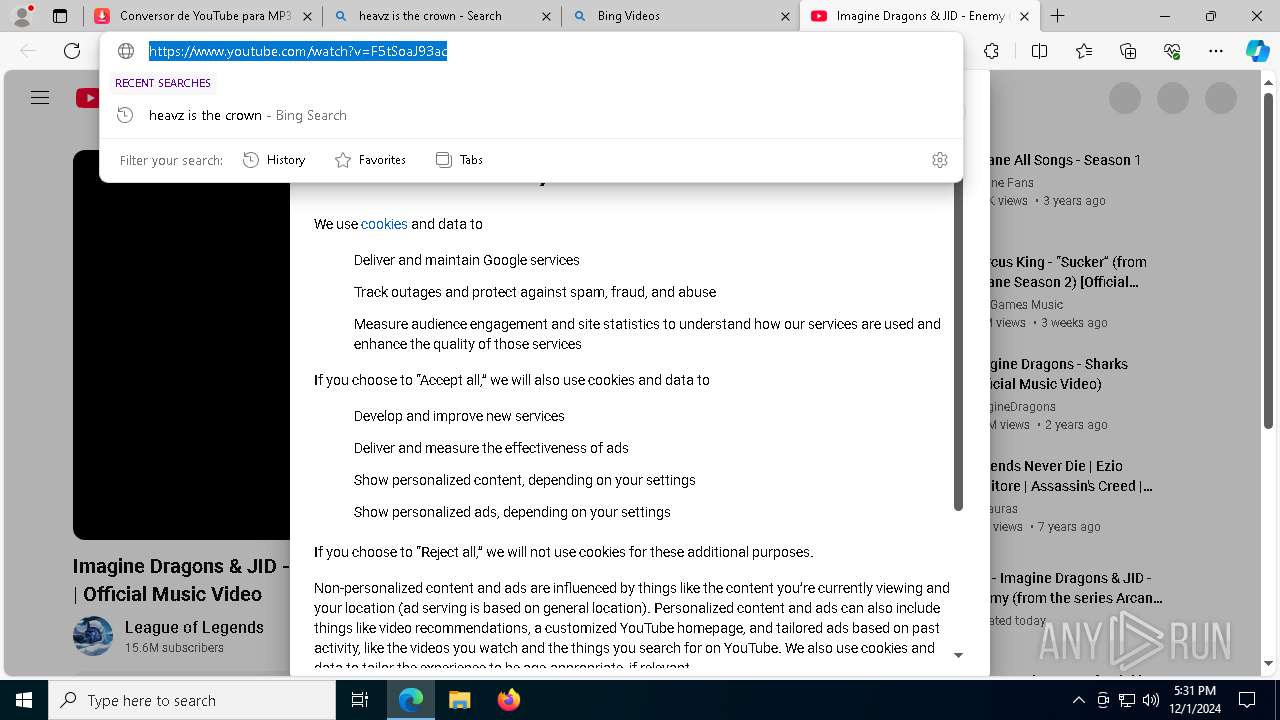The image size is (1280, 720).
Task: Open Edge Settings and more menu
Action: tap(1216, 51)
